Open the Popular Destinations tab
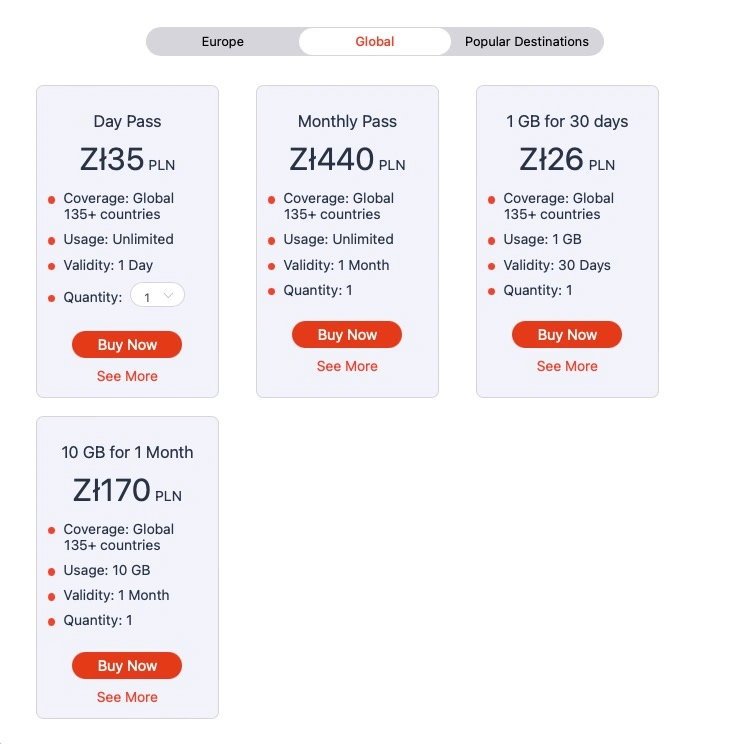748x744 pixels. click(x=527, y=41)
